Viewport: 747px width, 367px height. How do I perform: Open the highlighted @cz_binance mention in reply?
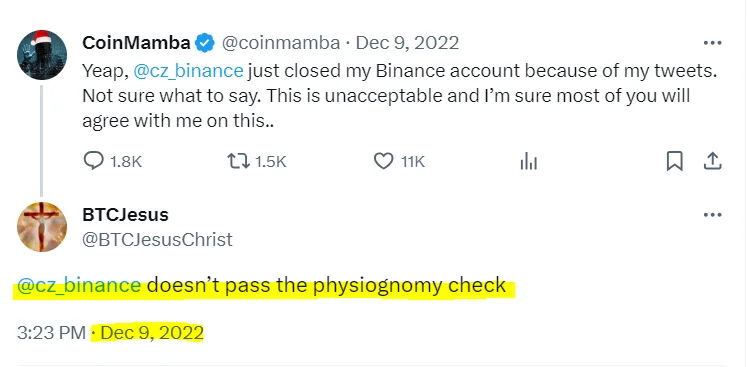pos(79,285)
